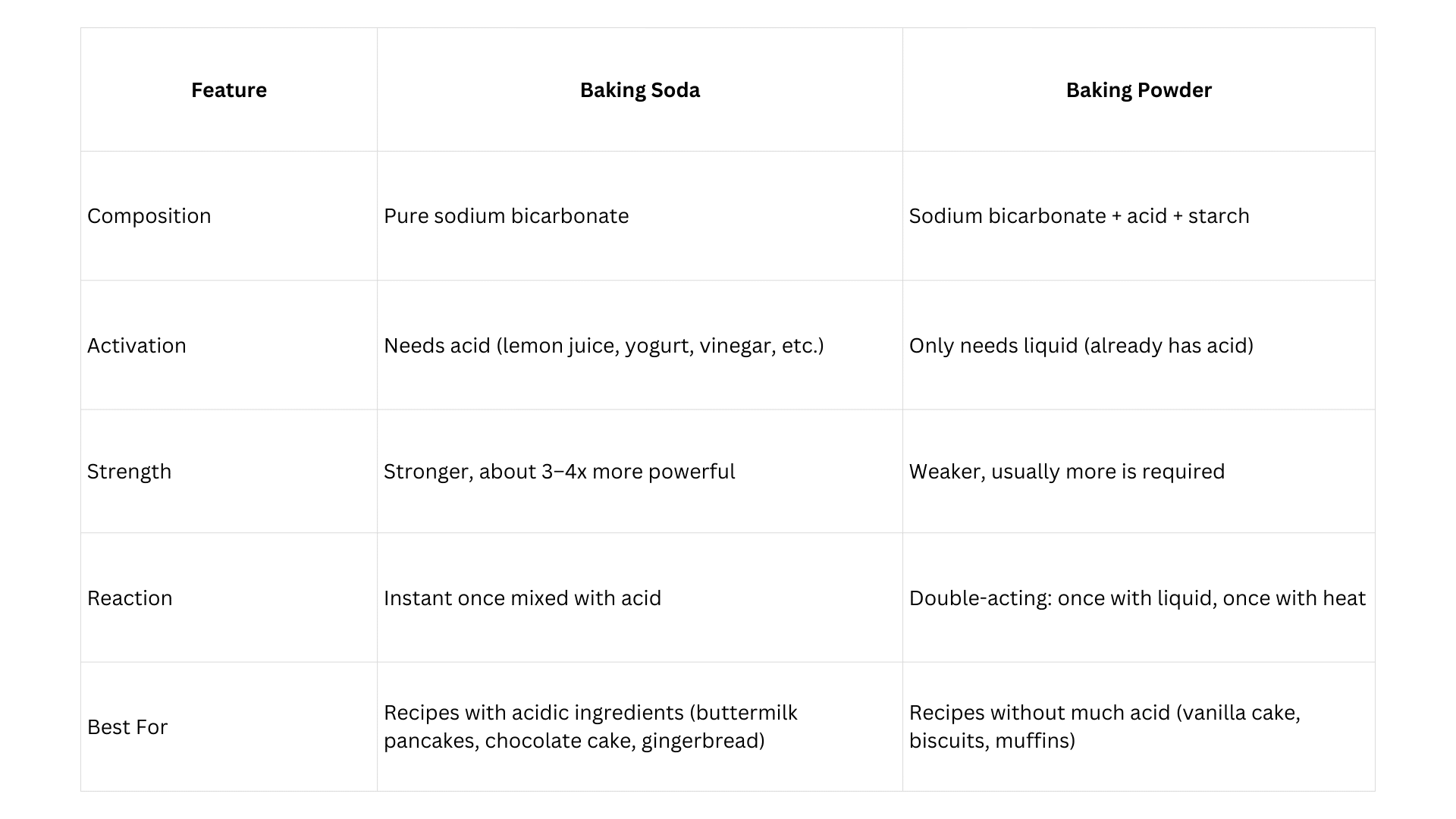Click the Reaction row label
1456x819 pixels.
click(130, 598)
